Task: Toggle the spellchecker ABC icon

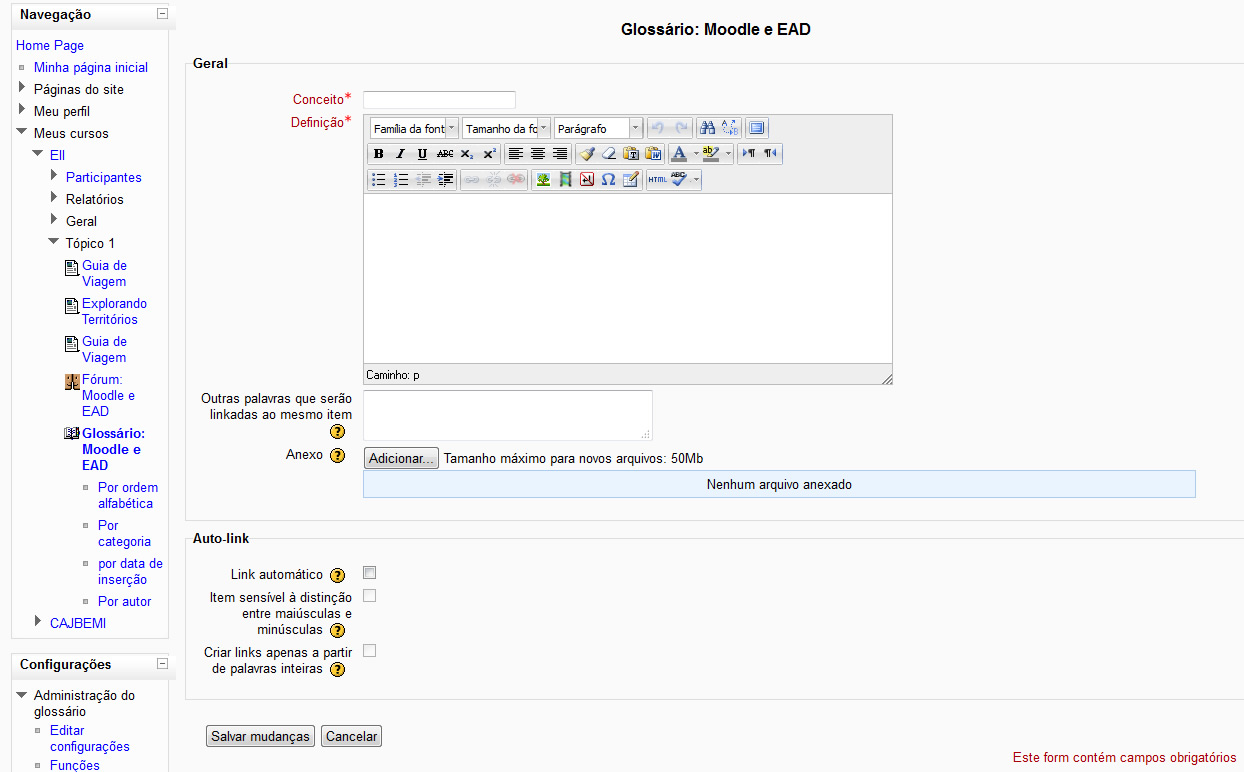Action: click(679, 180)
